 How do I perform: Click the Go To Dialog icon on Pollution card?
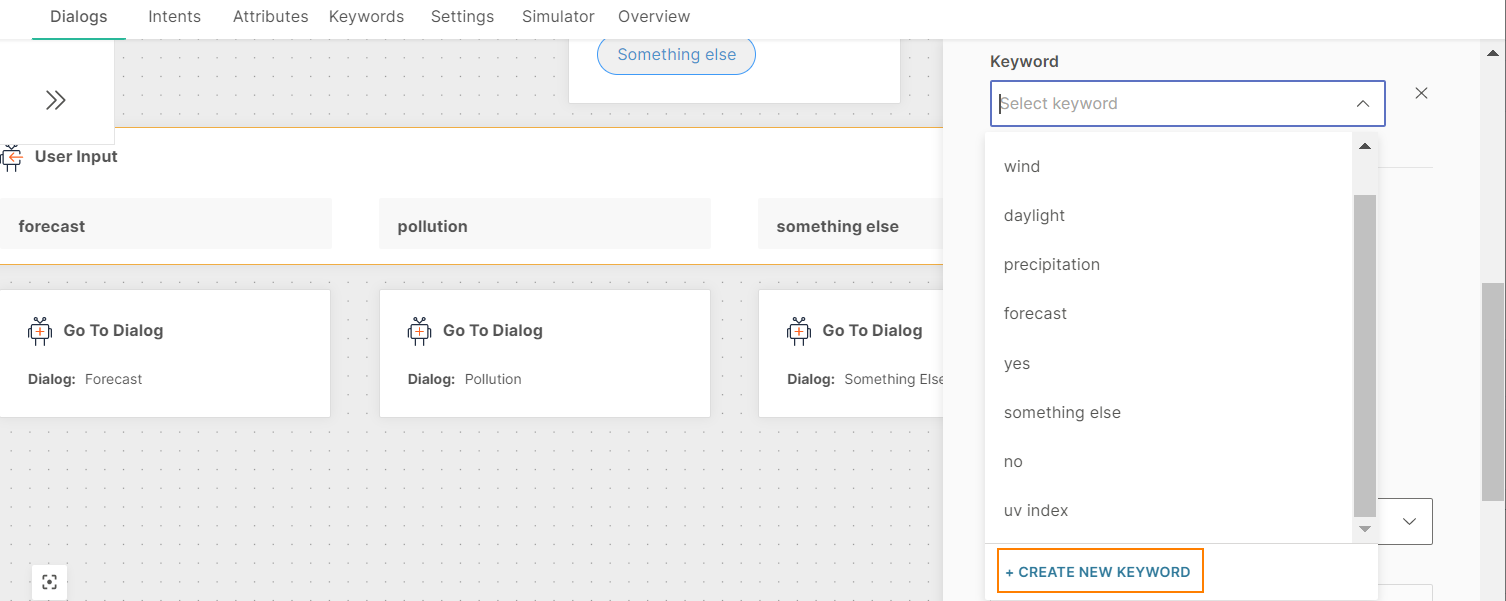click(x=419, y=330)
